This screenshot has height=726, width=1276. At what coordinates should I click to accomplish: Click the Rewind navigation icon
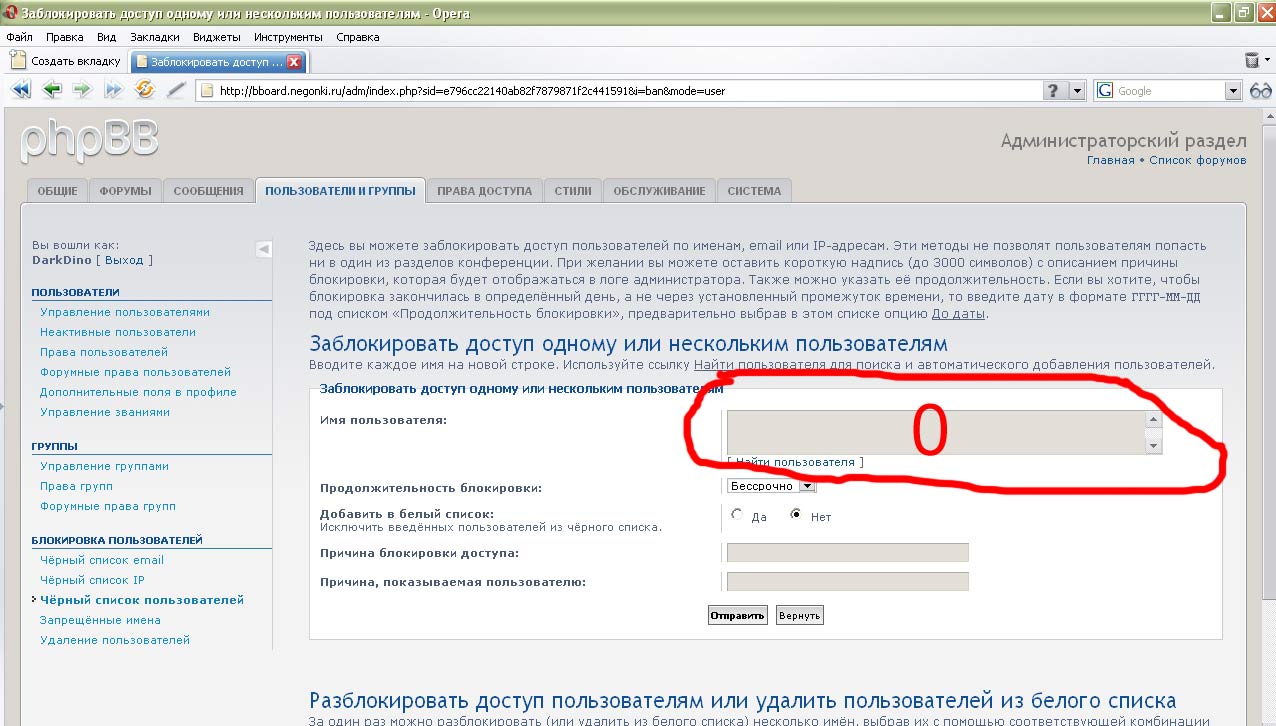coord(20,90)
